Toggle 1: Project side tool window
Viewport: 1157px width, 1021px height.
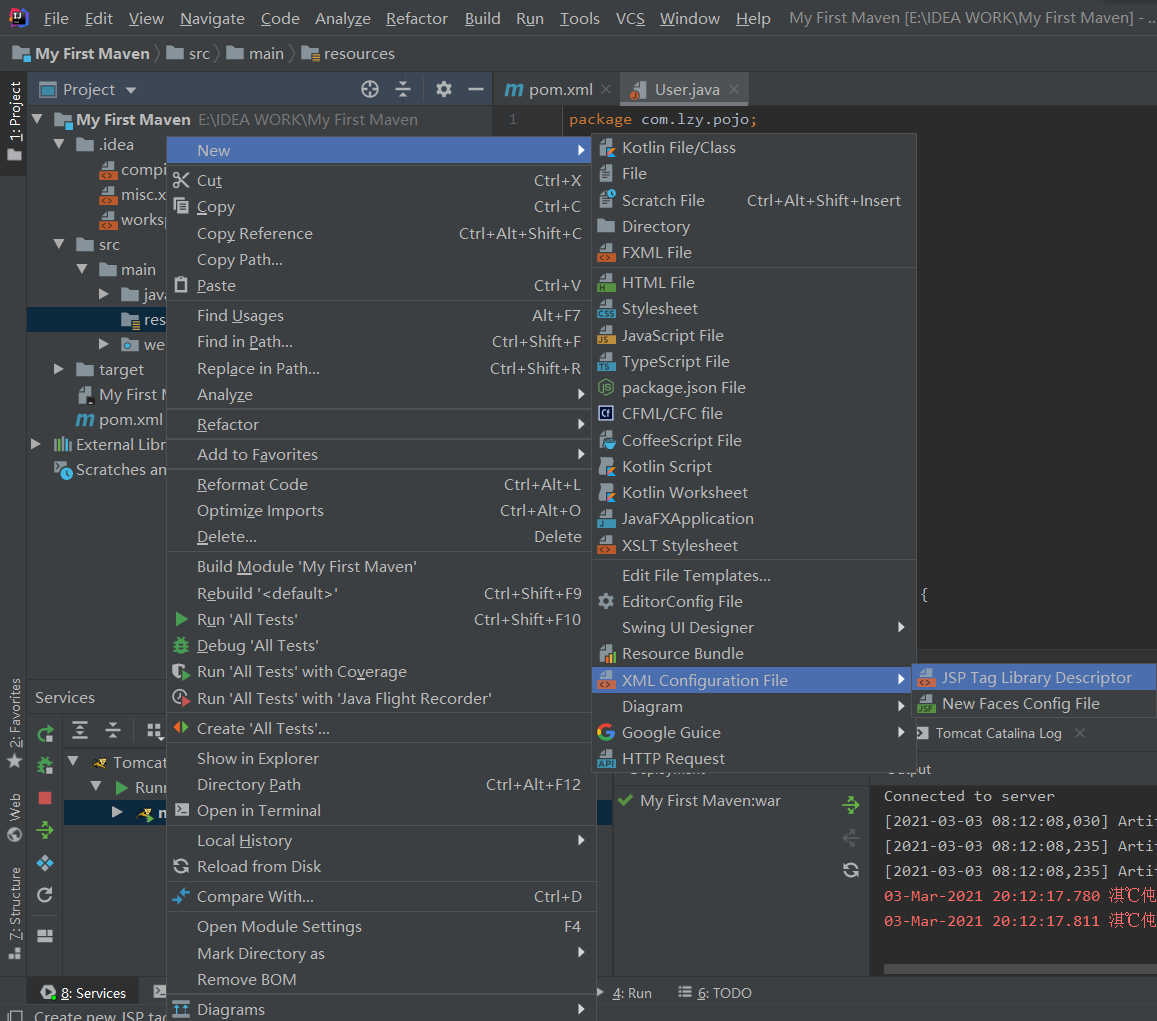[x=14, y=122]
